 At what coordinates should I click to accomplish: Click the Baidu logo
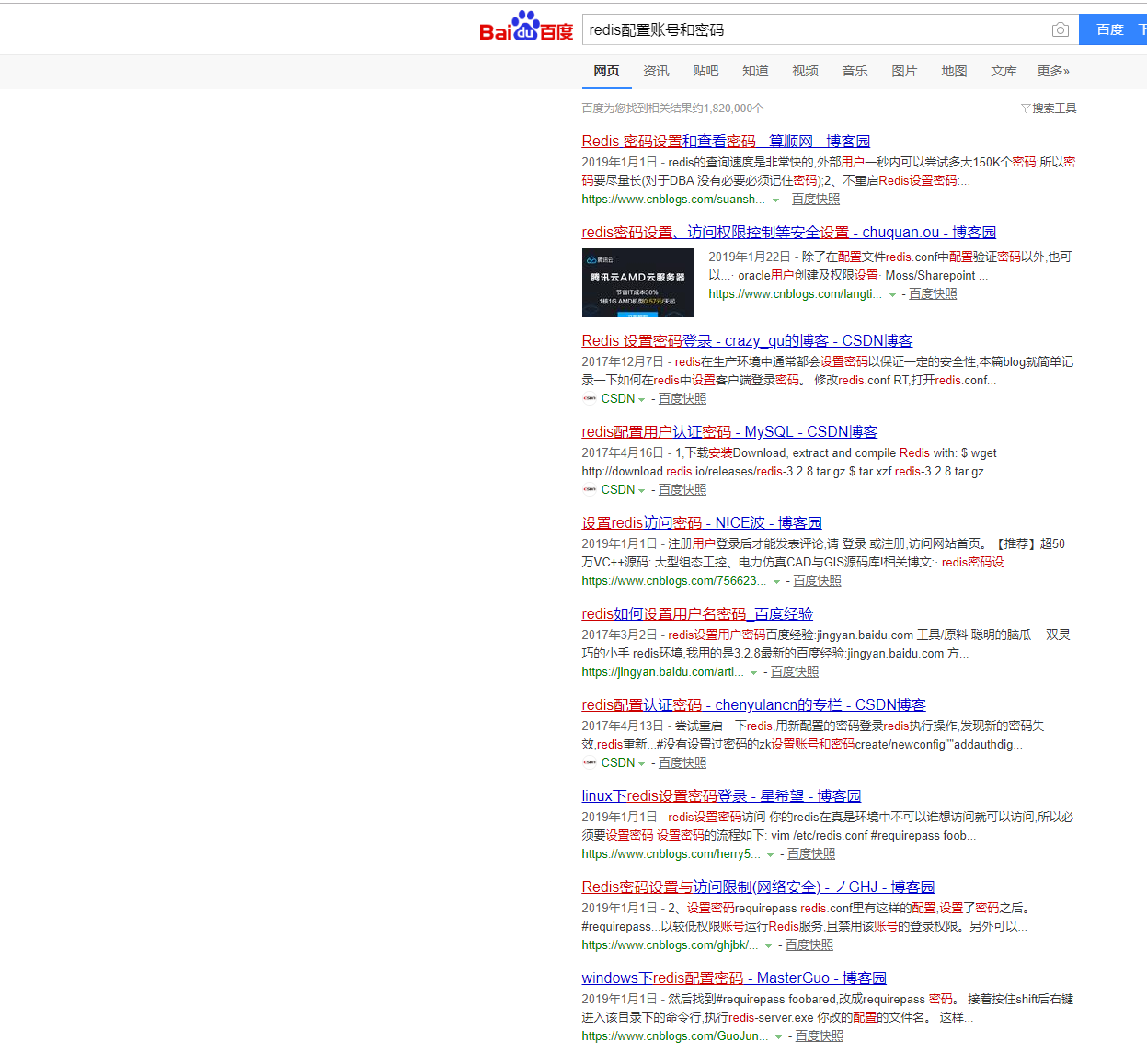[526, 27]
